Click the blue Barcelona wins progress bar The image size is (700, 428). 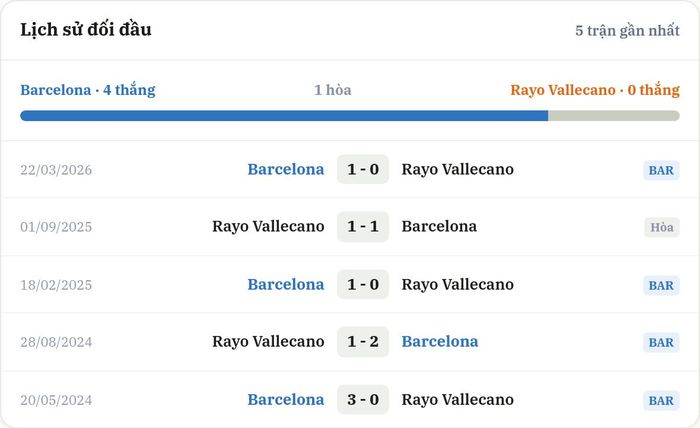(284, 116)
